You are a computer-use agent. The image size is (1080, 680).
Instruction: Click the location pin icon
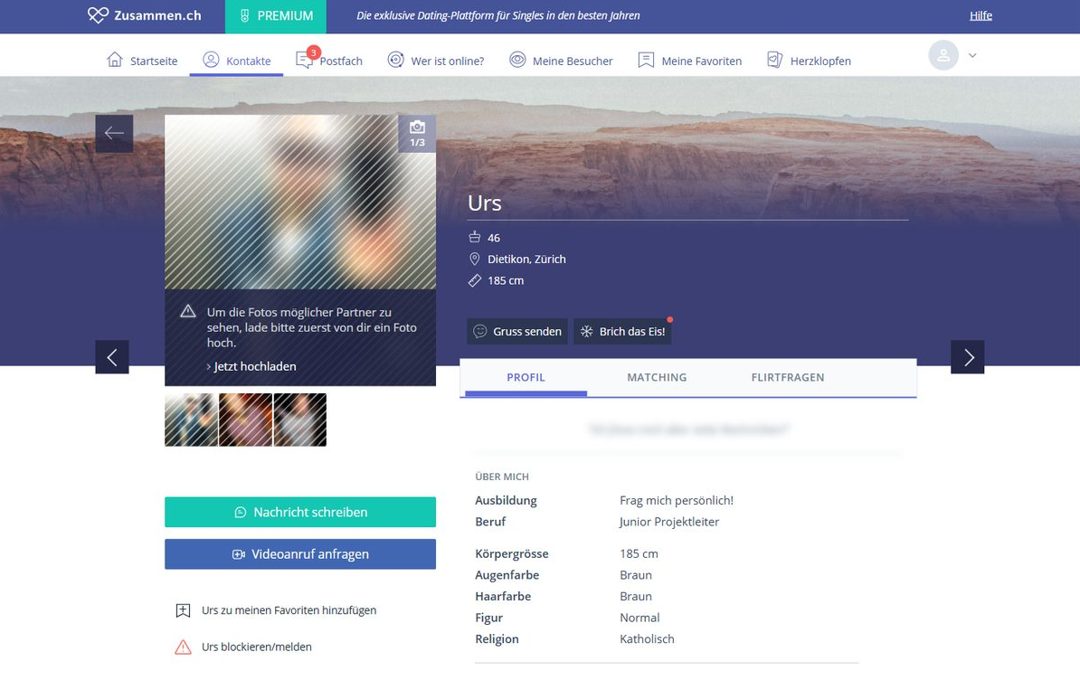475,259
